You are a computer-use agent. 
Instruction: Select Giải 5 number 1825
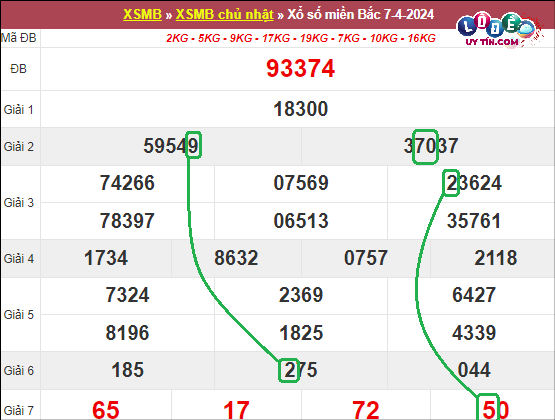pyautogui.click(x=301, y=333)
